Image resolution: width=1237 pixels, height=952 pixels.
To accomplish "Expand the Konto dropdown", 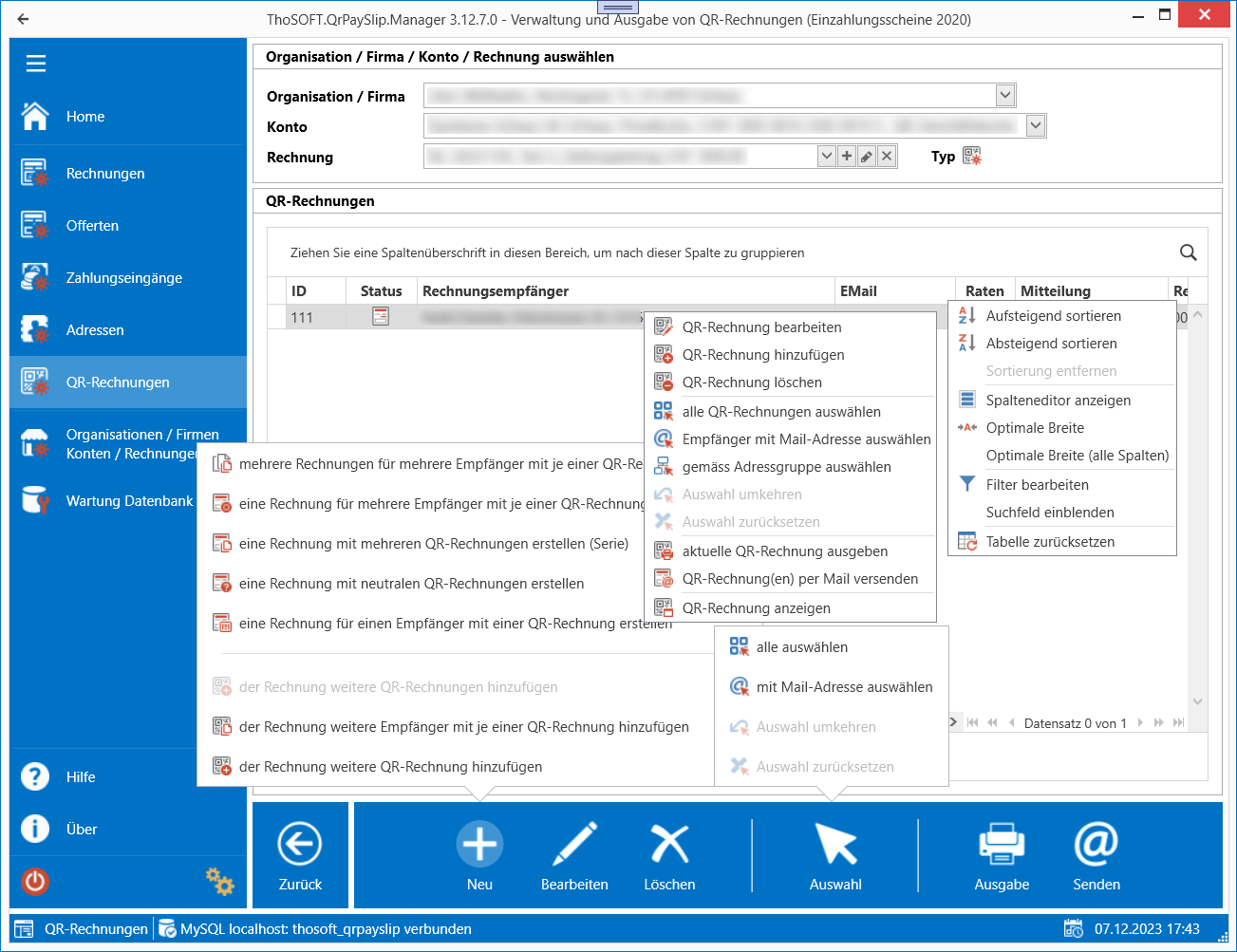I will (x=1036, y=125).
